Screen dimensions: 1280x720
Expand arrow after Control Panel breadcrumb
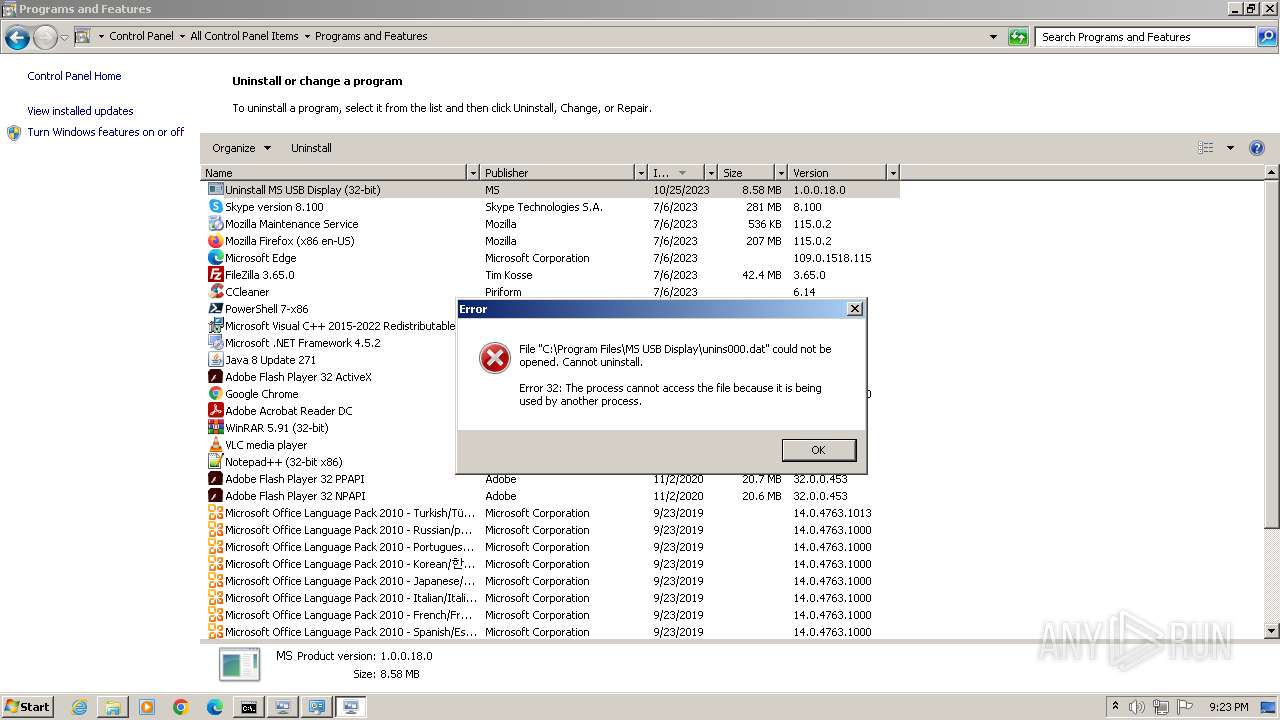pyautogui.click(x=182, y=36)
